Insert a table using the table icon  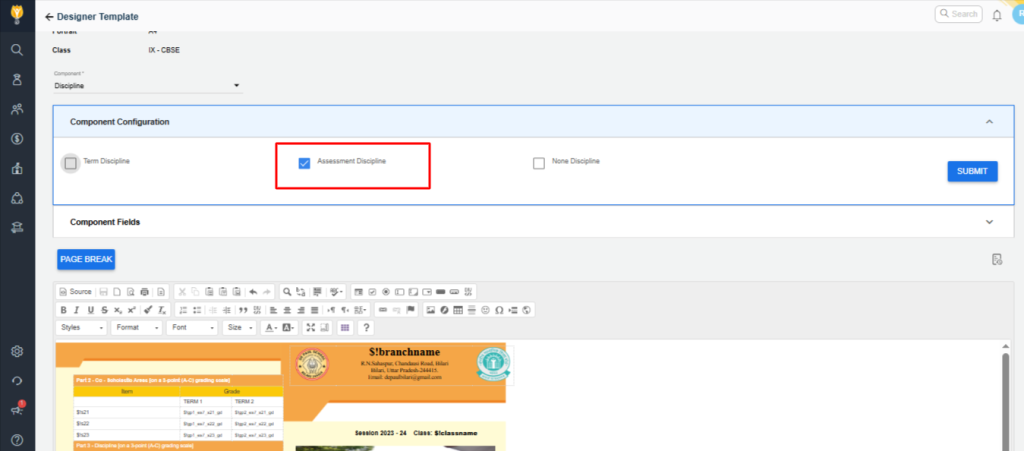pyautogui.click(x=458, y=310)
